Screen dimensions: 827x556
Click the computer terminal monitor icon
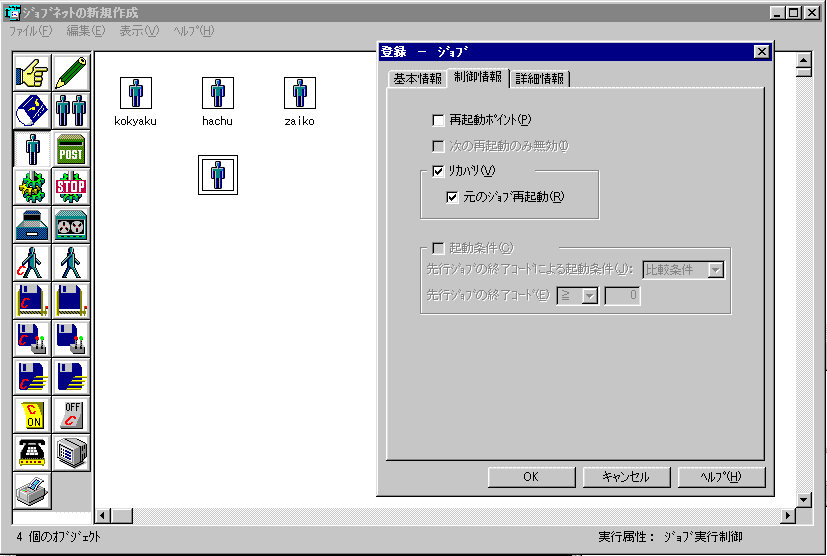point(71,453)
